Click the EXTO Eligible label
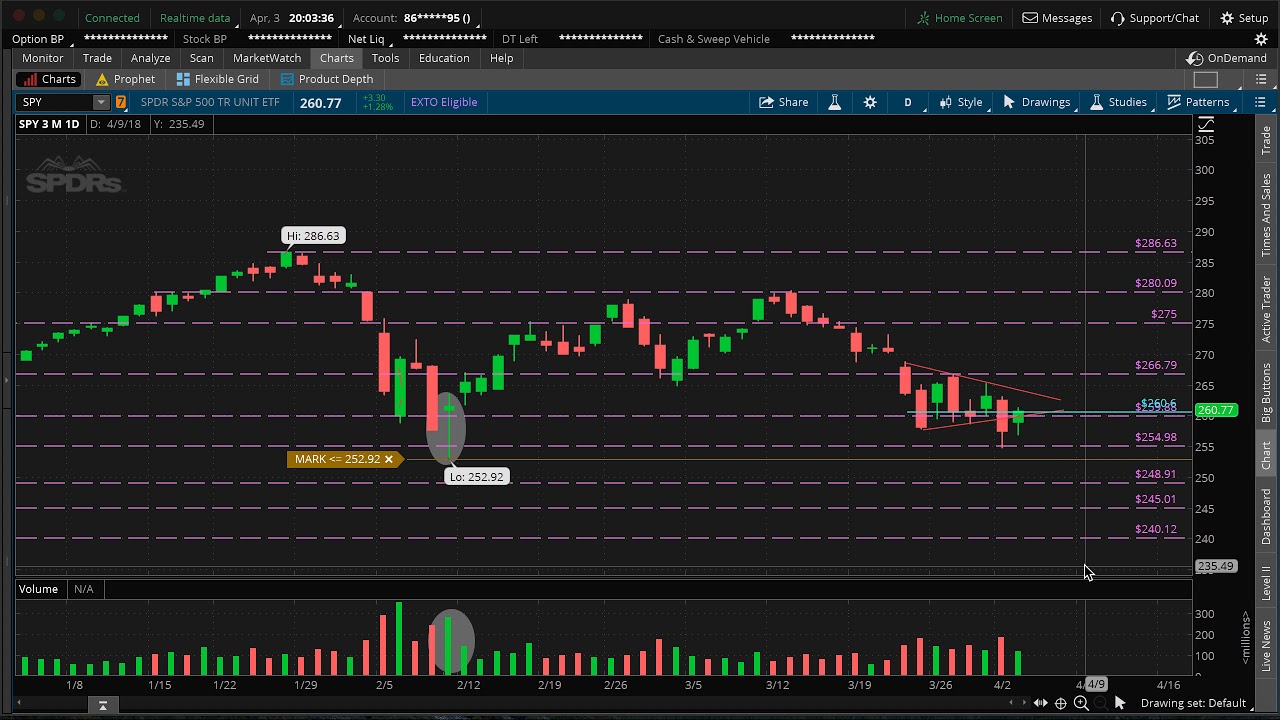 tap(444, 102)
